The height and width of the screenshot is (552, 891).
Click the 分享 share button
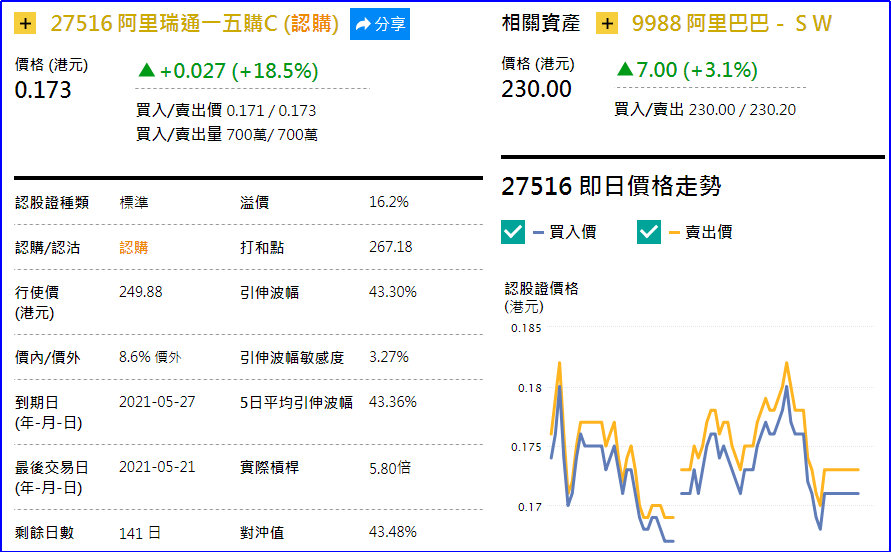pyautogui.click(x=380, y=24)
